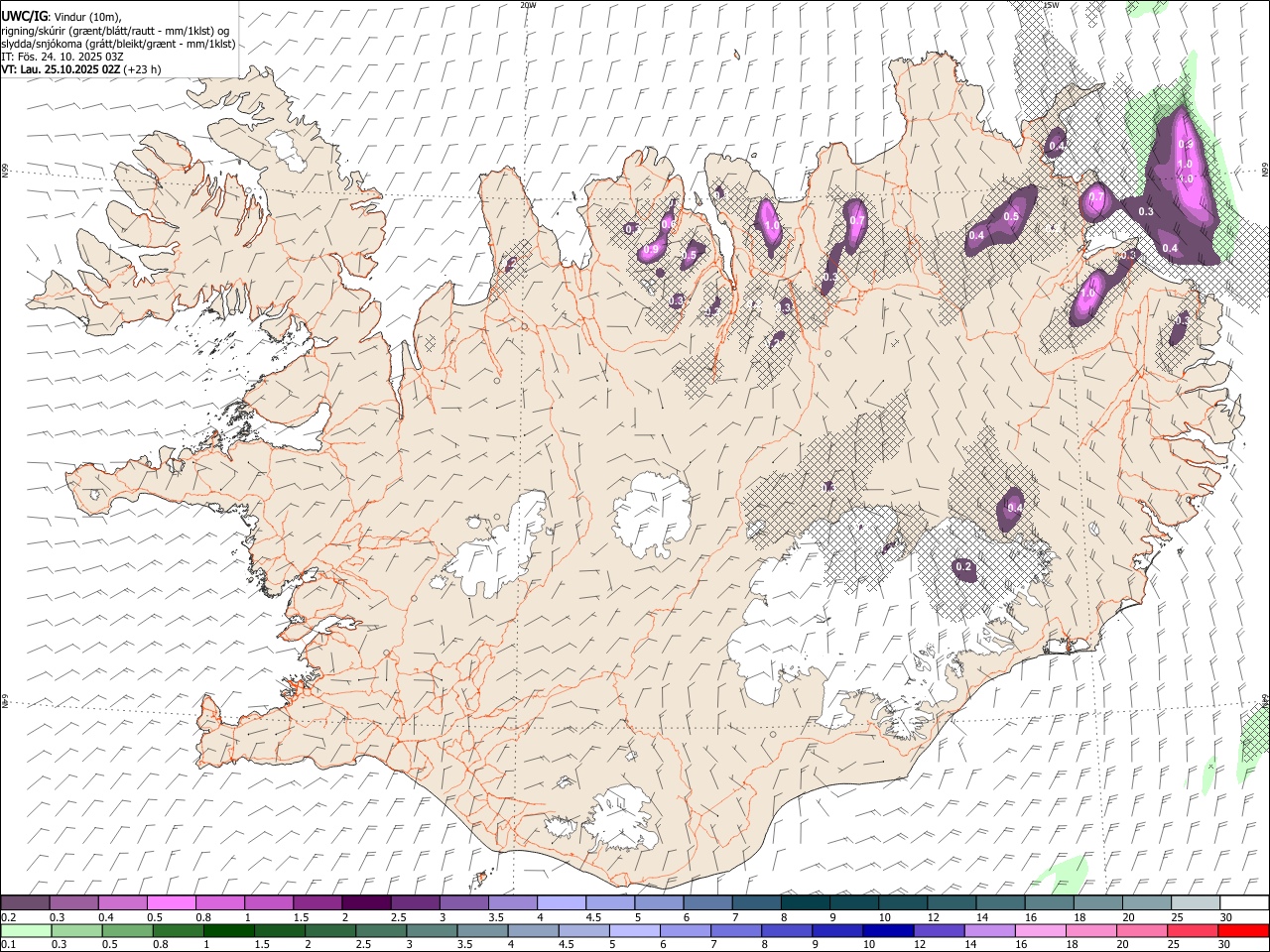This screenshot has height=952, width=1270.
Task: Click the red-pink 25–30 swatch in the bottom legend row
Action: [1193, 930]
